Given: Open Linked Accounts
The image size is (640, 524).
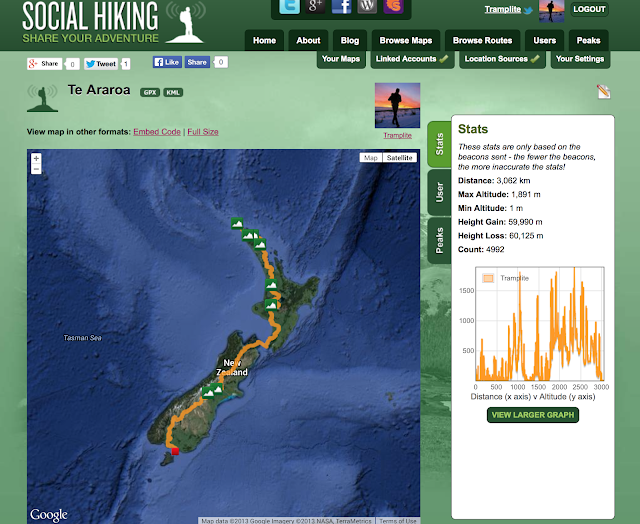Looking at the screenshot, I should coord(412,59).
